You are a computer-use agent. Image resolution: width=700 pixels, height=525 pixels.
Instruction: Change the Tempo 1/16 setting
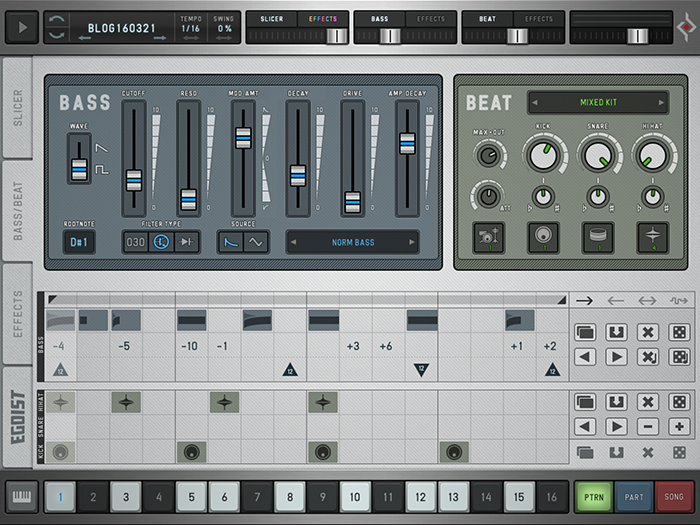tap(191, 28)
